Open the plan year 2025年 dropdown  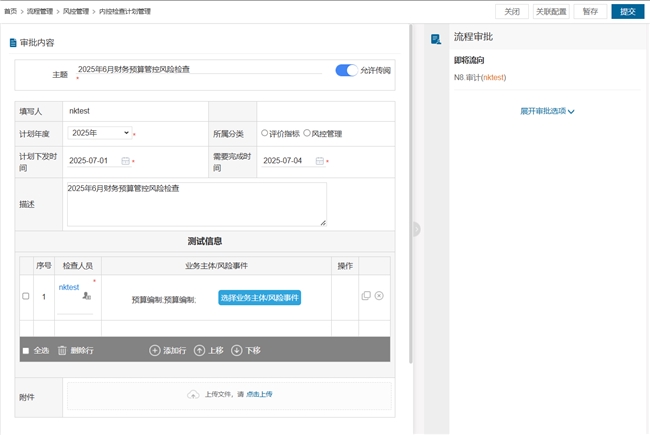99,133
